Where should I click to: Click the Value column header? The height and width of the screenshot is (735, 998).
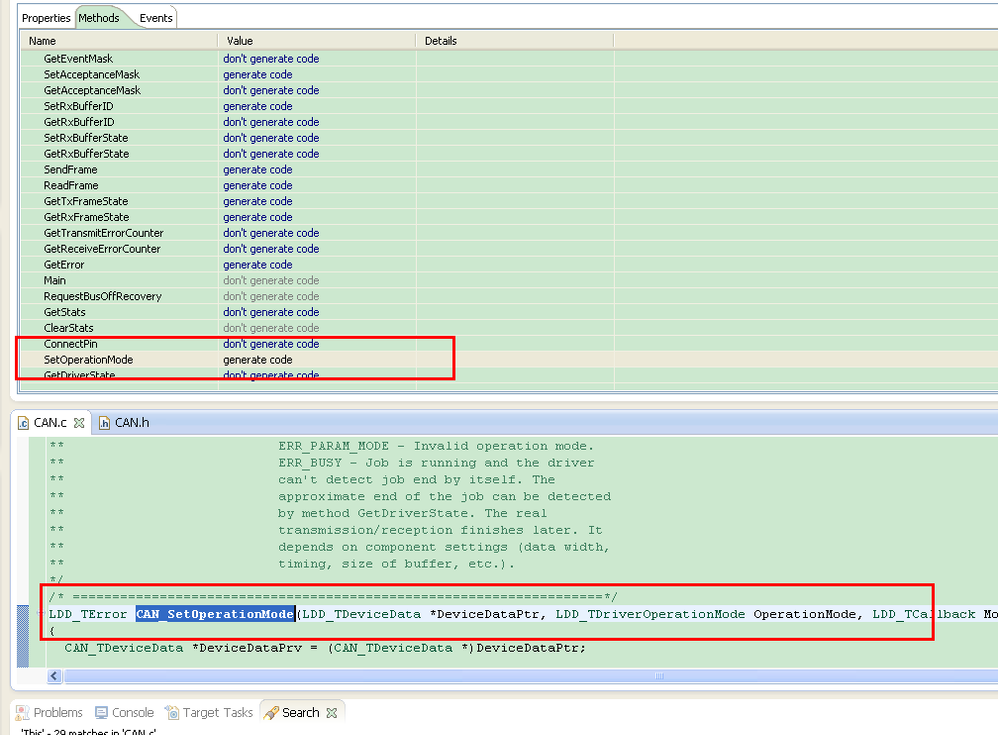pos(317,41)
